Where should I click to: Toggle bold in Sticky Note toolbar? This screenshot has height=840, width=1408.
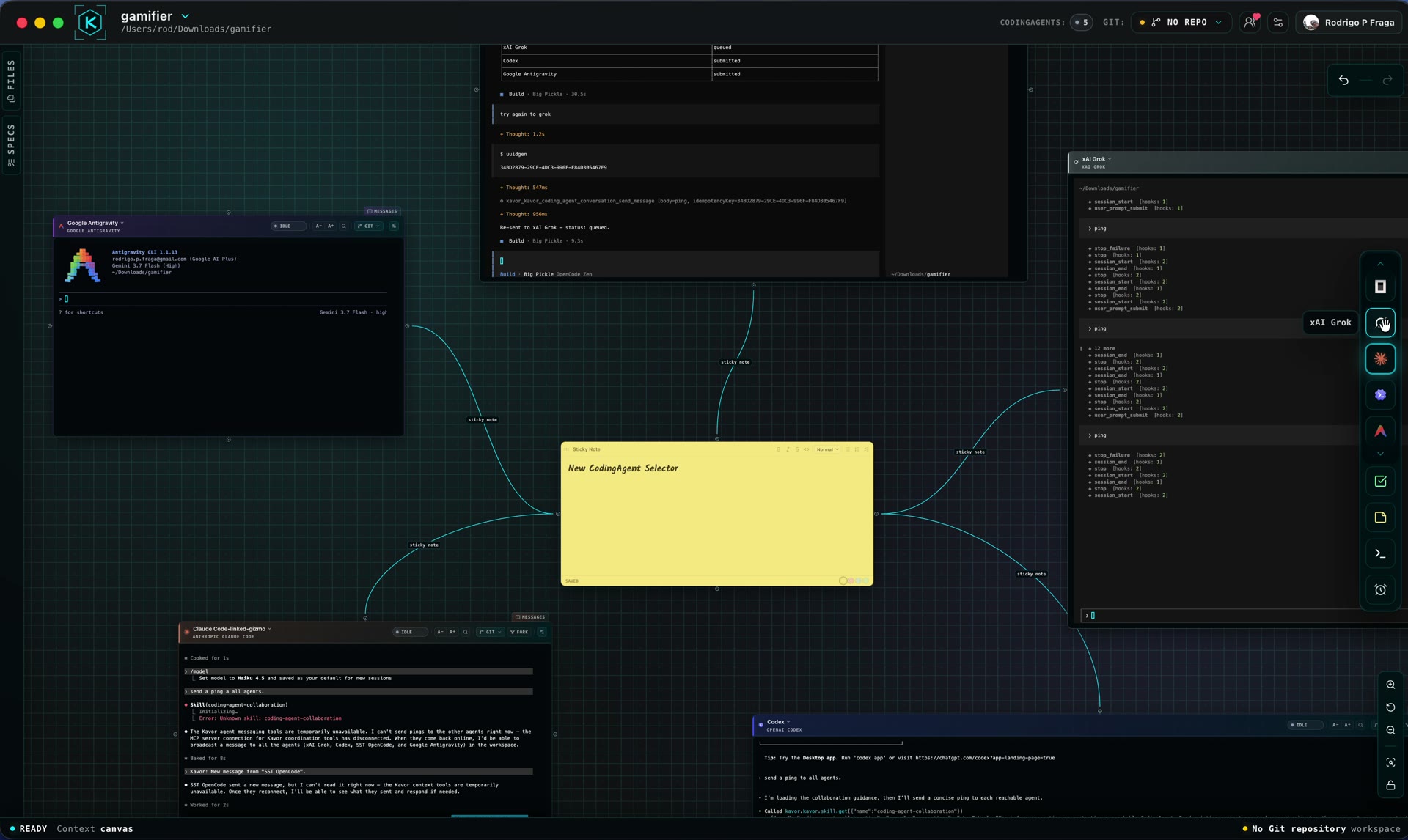[778, 449]
